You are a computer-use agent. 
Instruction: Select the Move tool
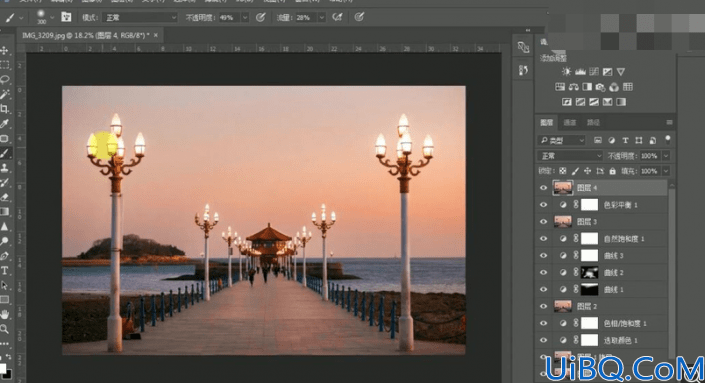pos(4,50)
